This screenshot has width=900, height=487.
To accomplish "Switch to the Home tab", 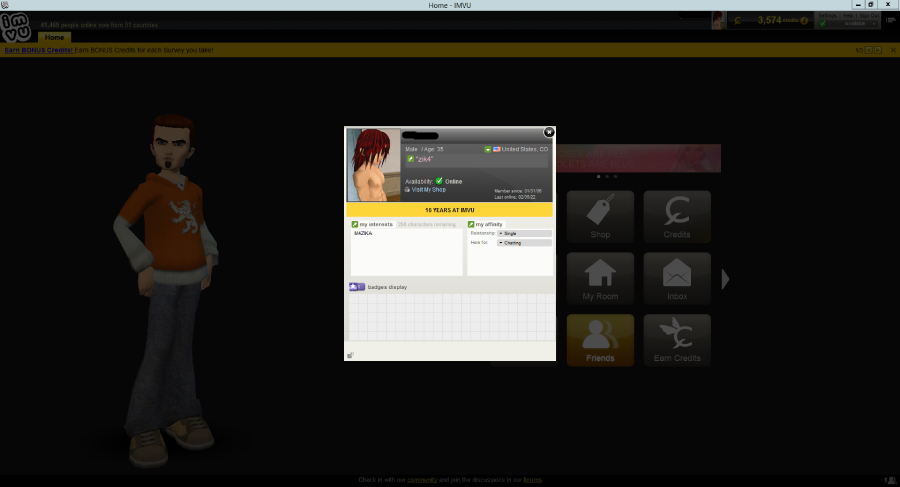I will tap(55, 37).
